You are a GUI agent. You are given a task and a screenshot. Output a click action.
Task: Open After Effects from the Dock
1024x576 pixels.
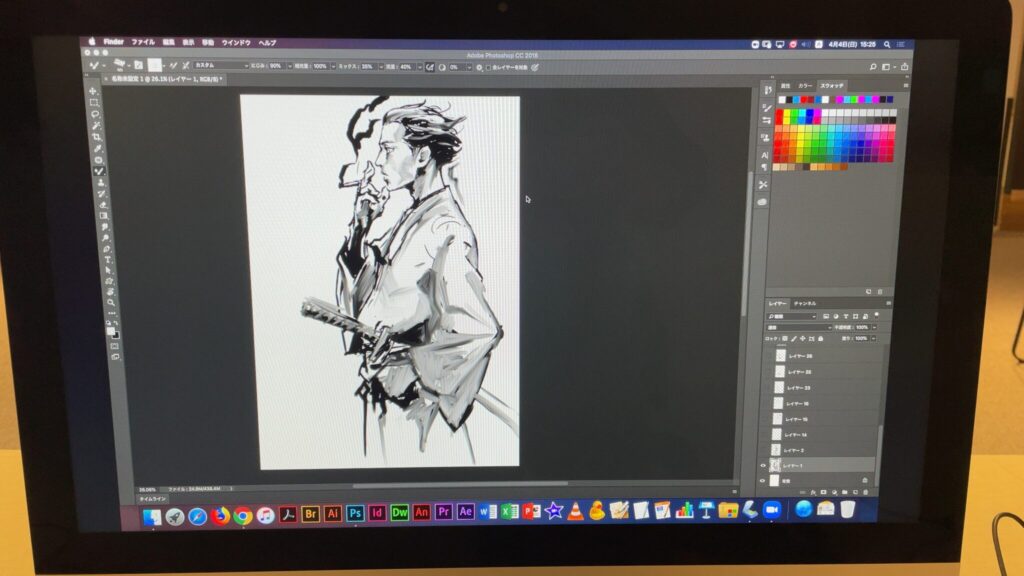[466, 512]
